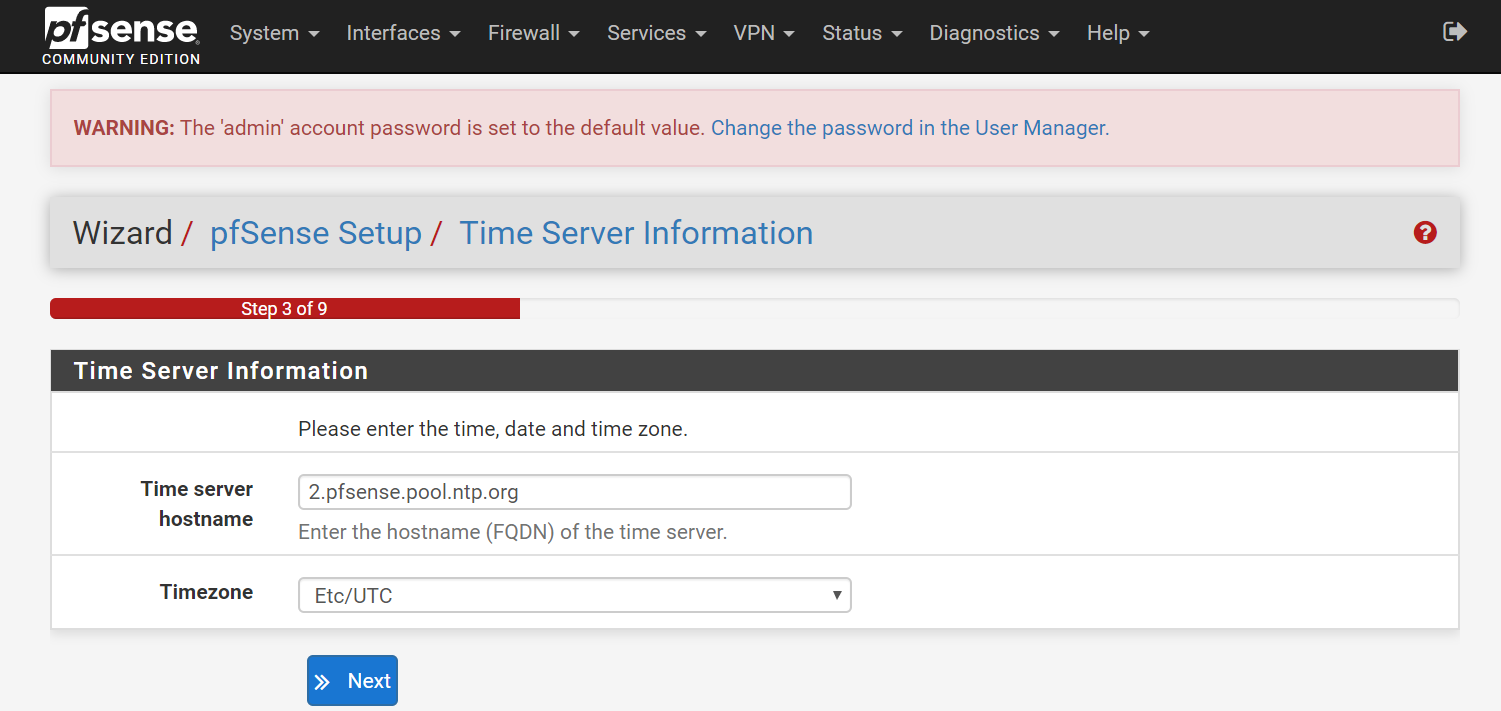Click the 'Please enter the time, date and time zone.' text

(493, 429)
